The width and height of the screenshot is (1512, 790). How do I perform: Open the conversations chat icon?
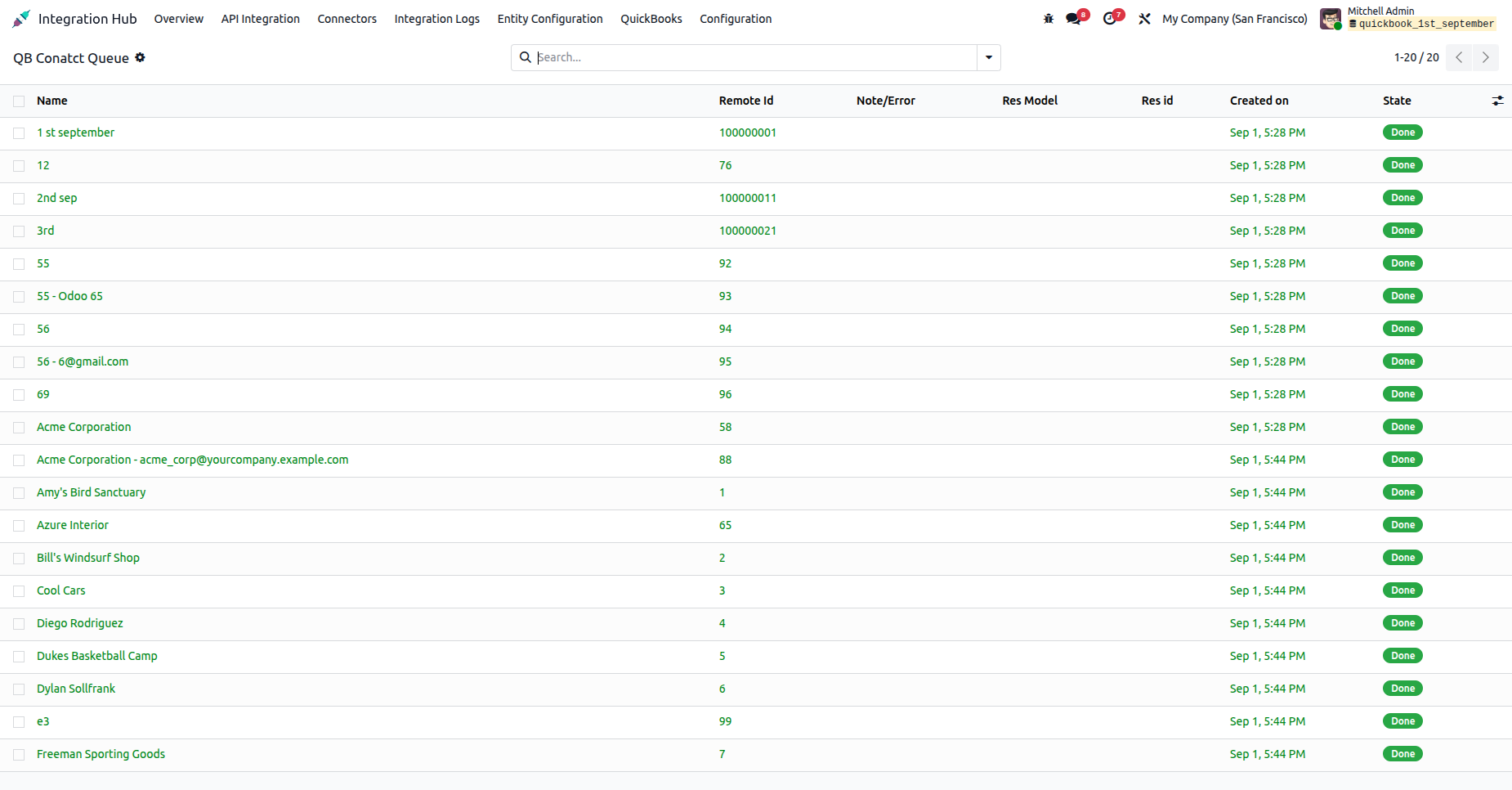[1074, 19]
